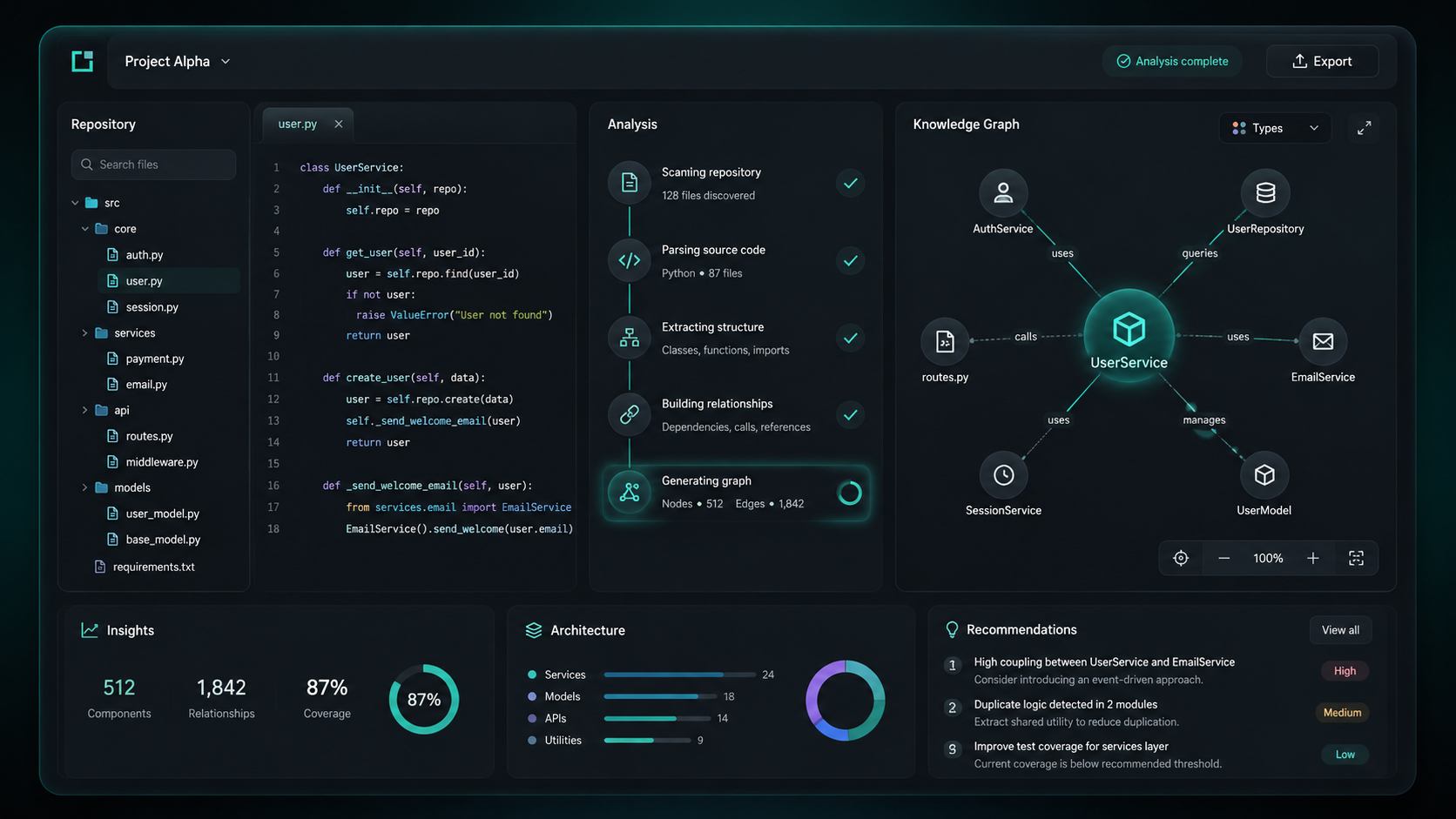This screenshot has height=819, width=1456.
Task: Click the app logo icon
Action: point(83,61)
